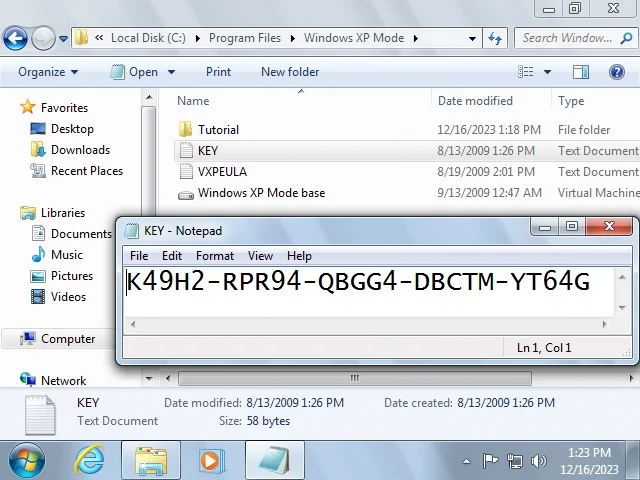Launch Internet Explorer from taskbar
This screenshot has width=640, height=480.
coord(89,460)
